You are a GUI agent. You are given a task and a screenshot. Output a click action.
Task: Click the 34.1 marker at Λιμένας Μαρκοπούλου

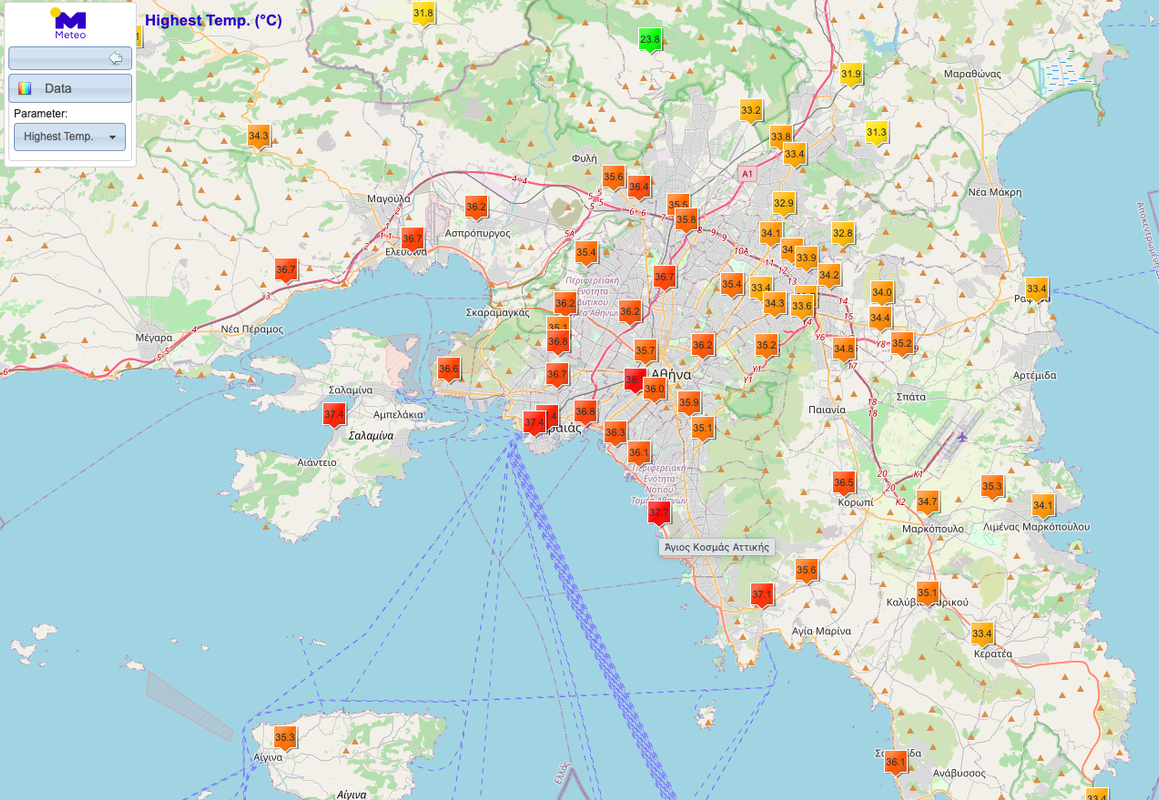pyautogui.click(x=1043, y=506)
